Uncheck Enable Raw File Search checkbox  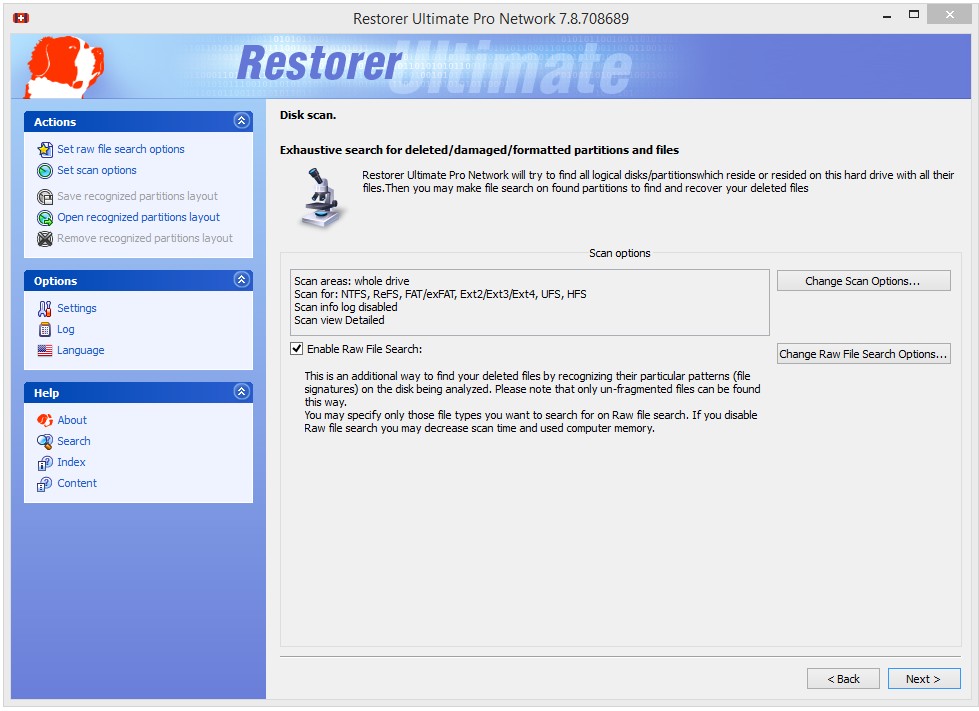coord(297,349)
